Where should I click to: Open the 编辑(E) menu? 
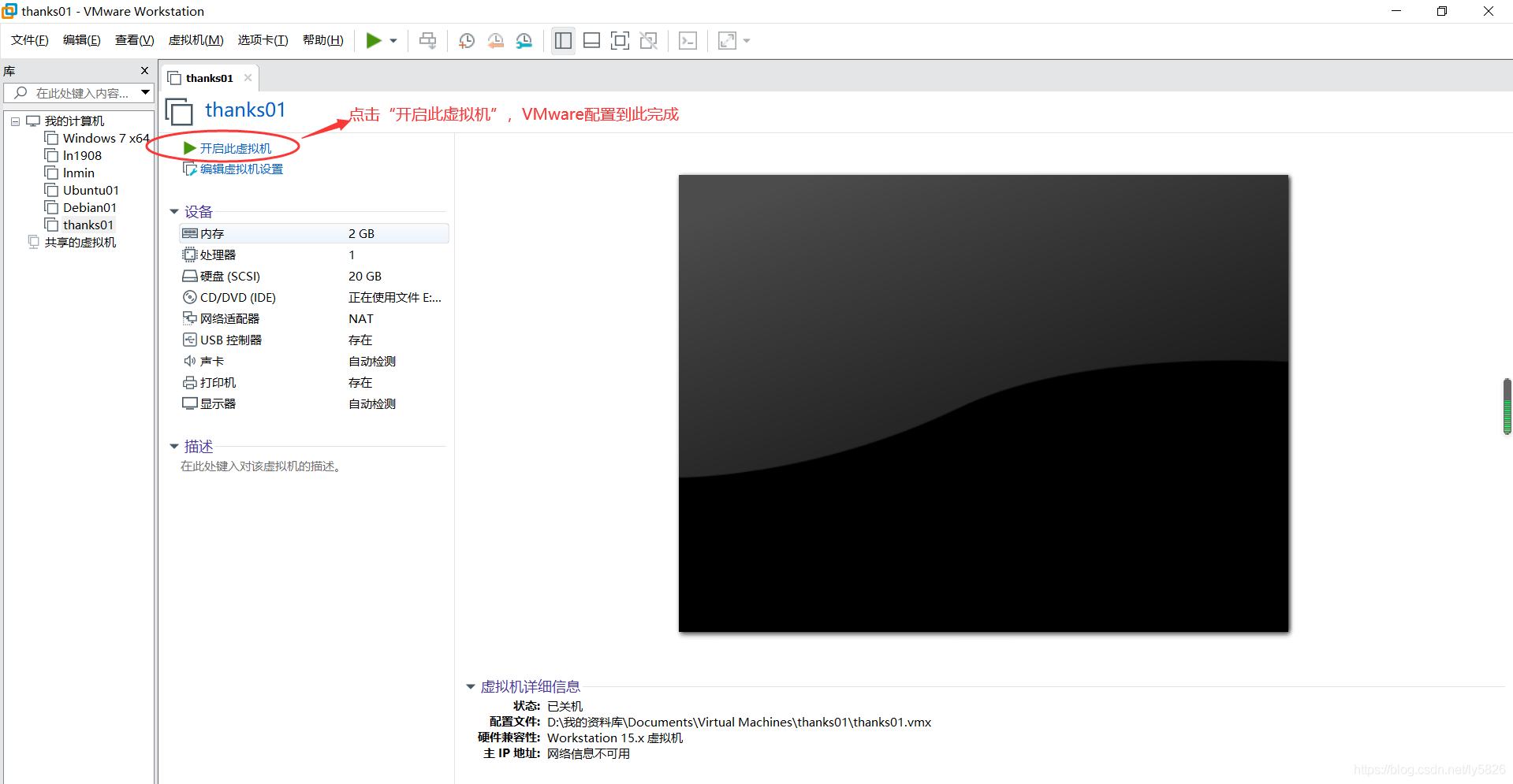point(82,40)
